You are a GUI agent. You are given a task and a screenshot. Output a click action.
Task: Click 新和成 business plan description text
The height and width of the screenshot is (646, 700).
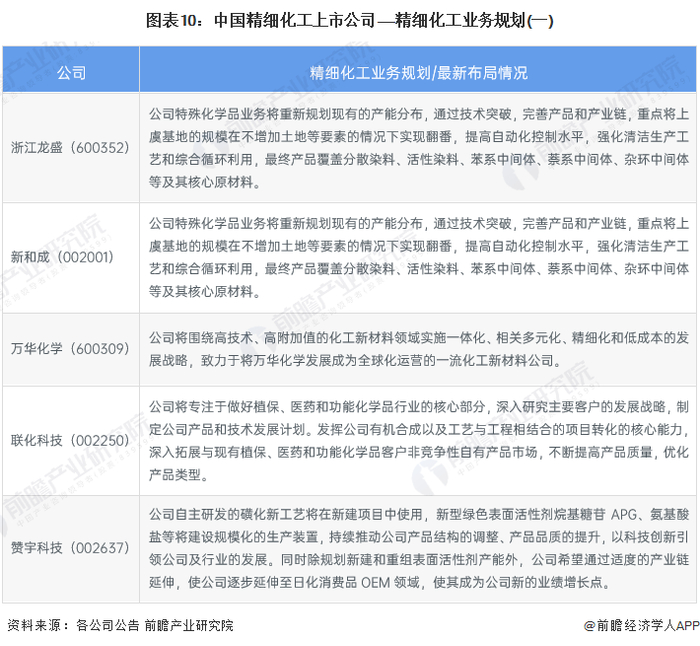(x=419, y=257)
